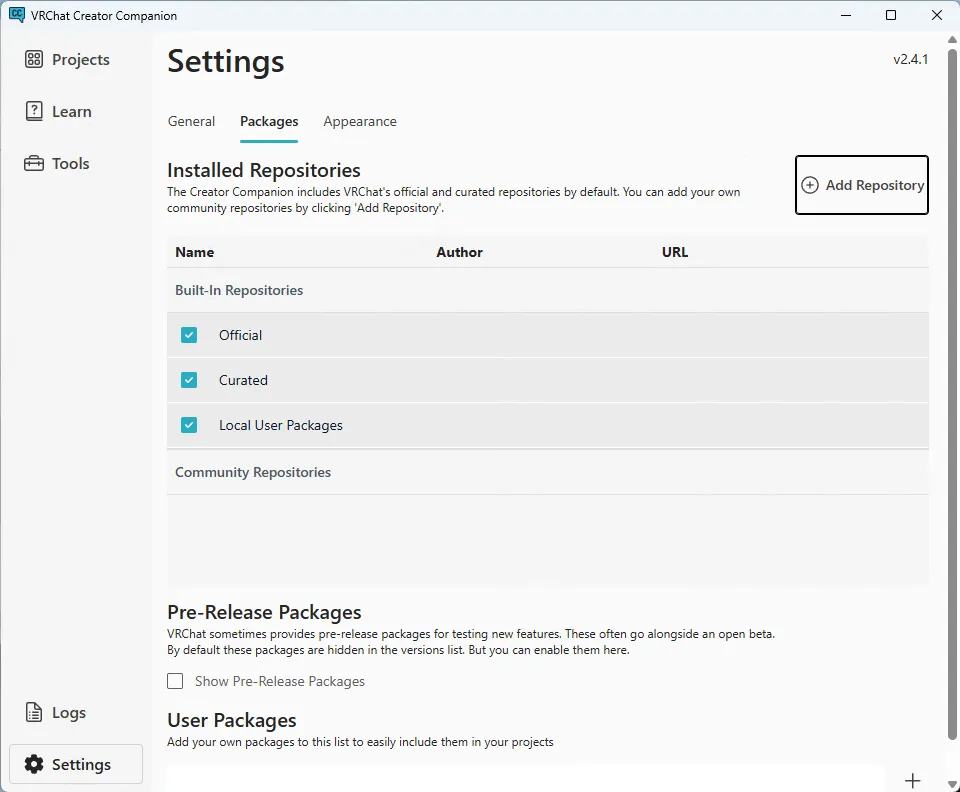Click the Built-In Repositories group row

coord(547,290)
